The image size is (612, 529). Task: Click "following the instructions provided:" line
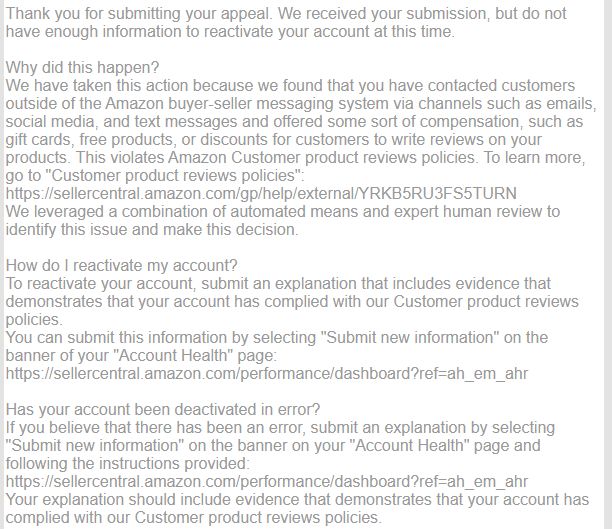pyautogui.click(x=128, y=464)
